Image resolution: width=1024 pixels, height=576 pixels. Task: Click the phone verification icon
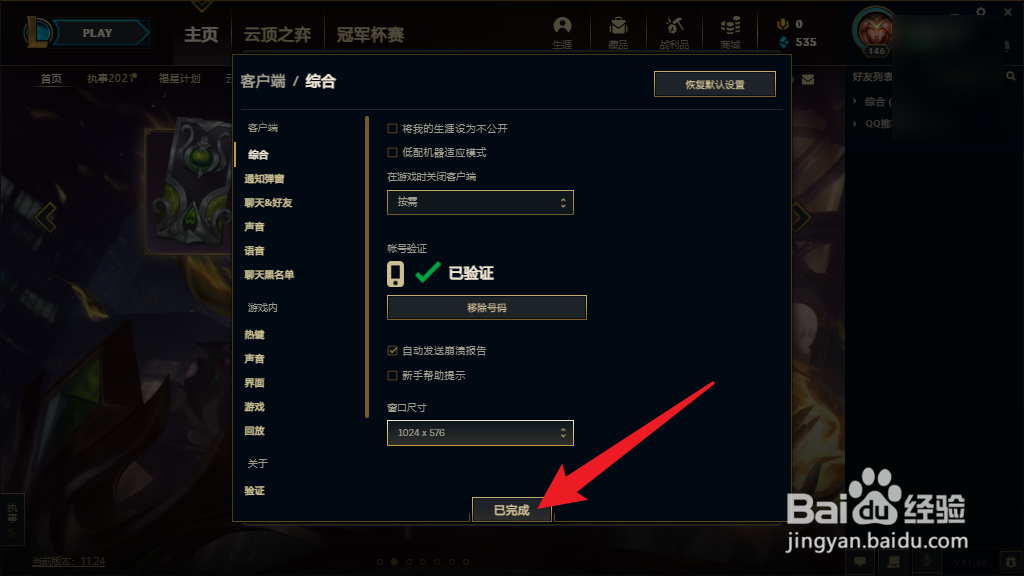(395, 274)
